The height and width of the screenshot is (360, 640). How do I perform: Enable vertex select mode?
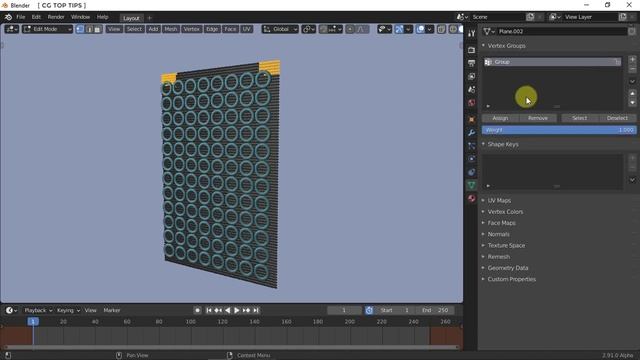coord(80,29)
